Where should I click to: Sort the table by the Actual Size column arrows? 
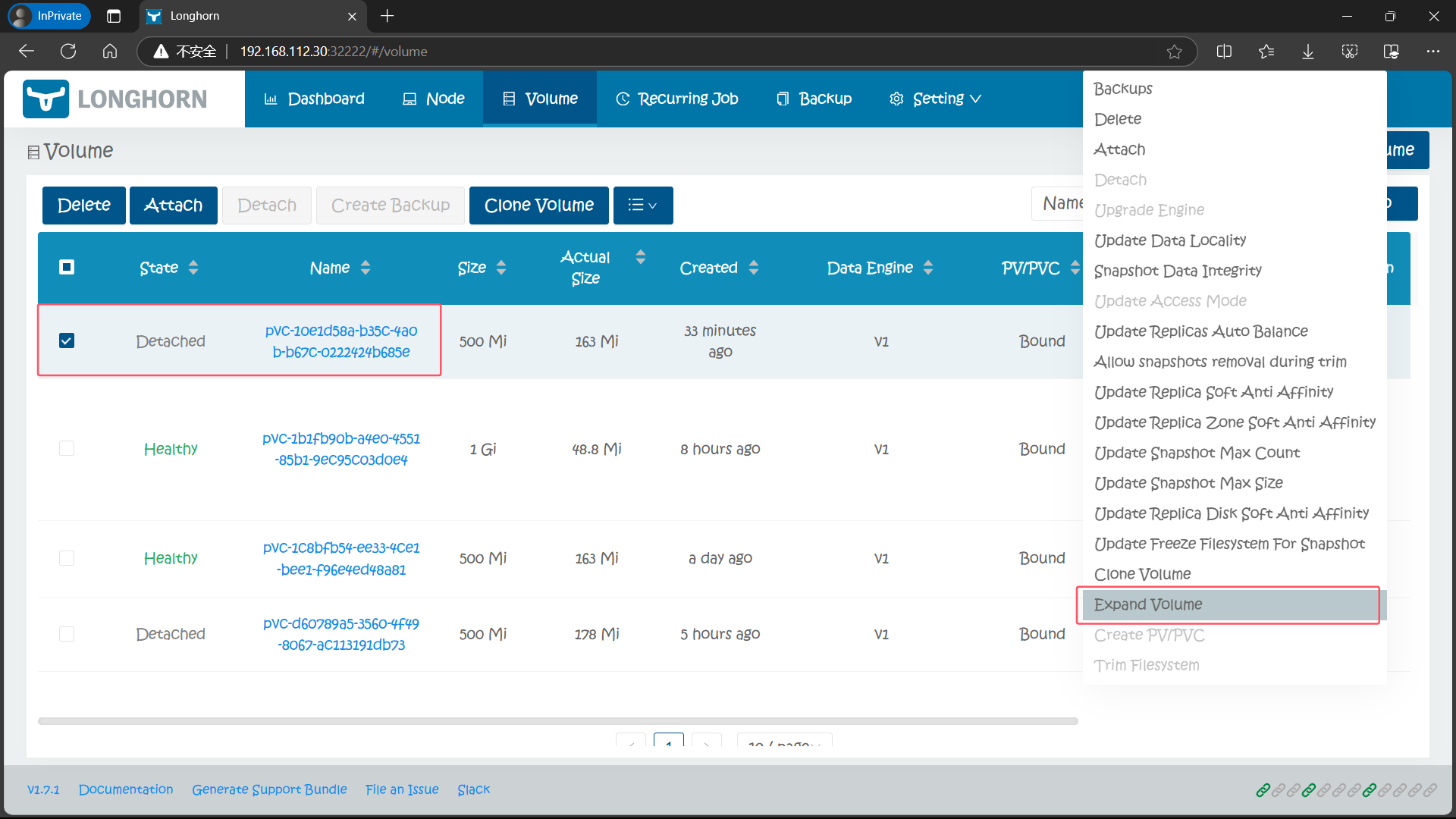[x=641, y=257]
